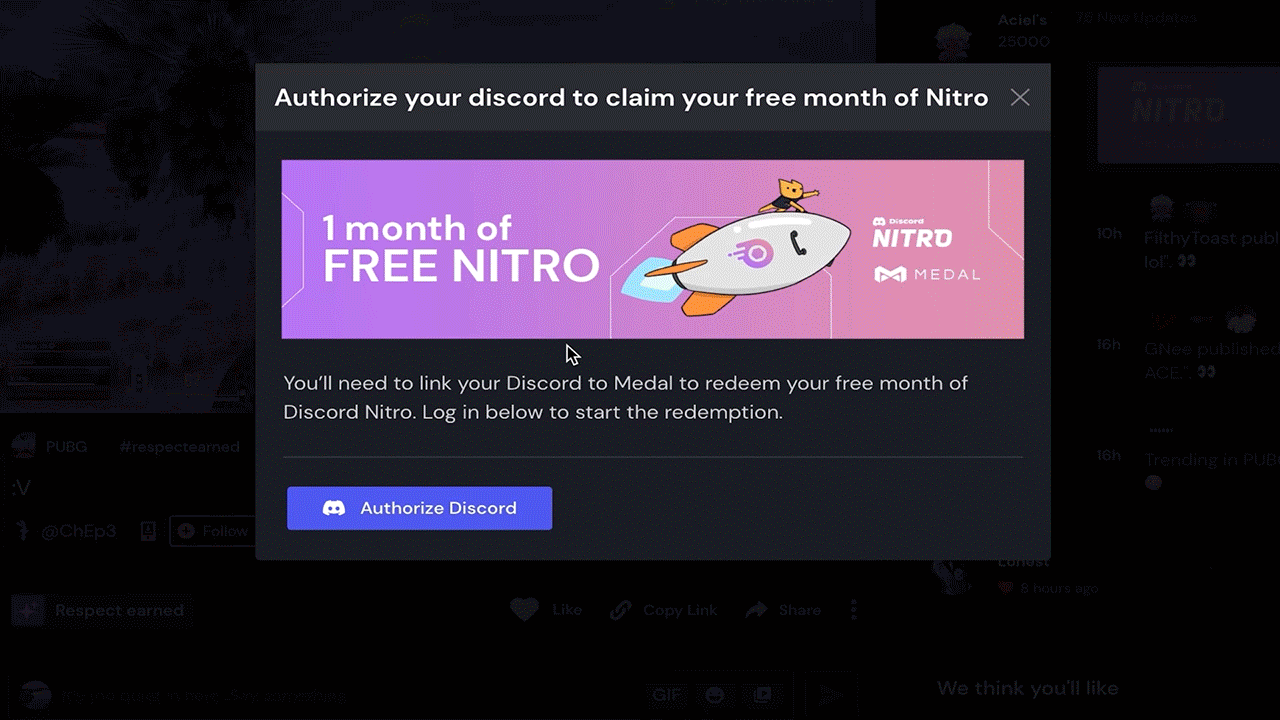Image resolution: width=1280 pixels, height=720 pixels.
Task: Open emoji picker in comment box
Action: tap(715, 694)
